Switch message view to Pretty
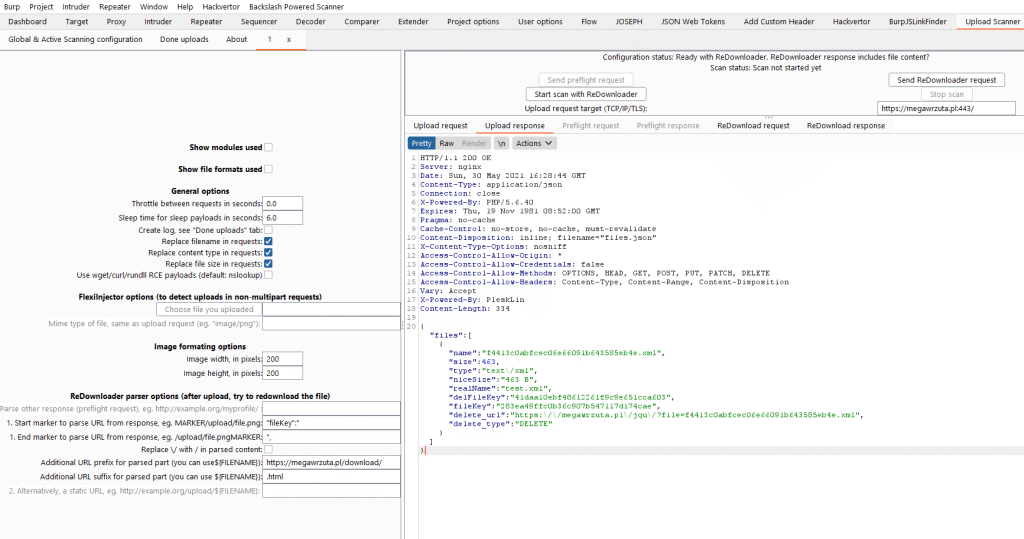 coord(421,143)
